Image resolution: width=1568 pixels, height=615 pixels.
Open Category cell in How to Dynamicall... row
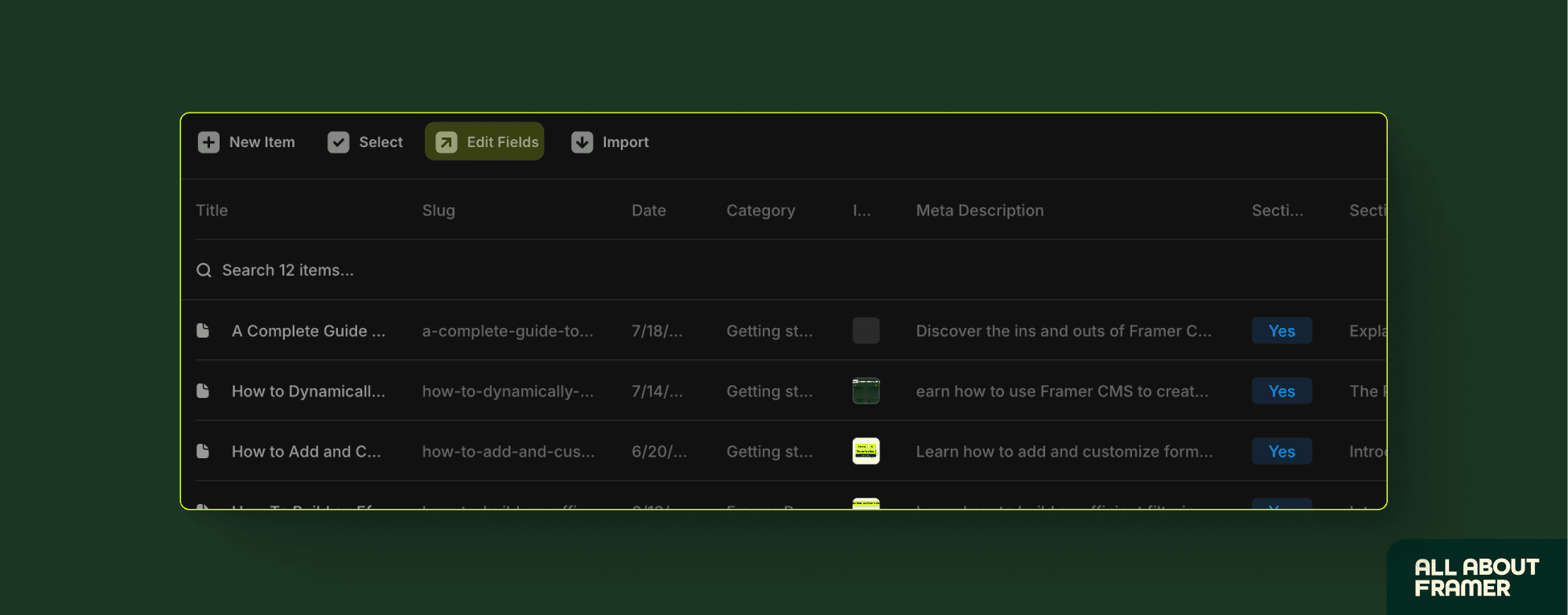click(769, 392)
